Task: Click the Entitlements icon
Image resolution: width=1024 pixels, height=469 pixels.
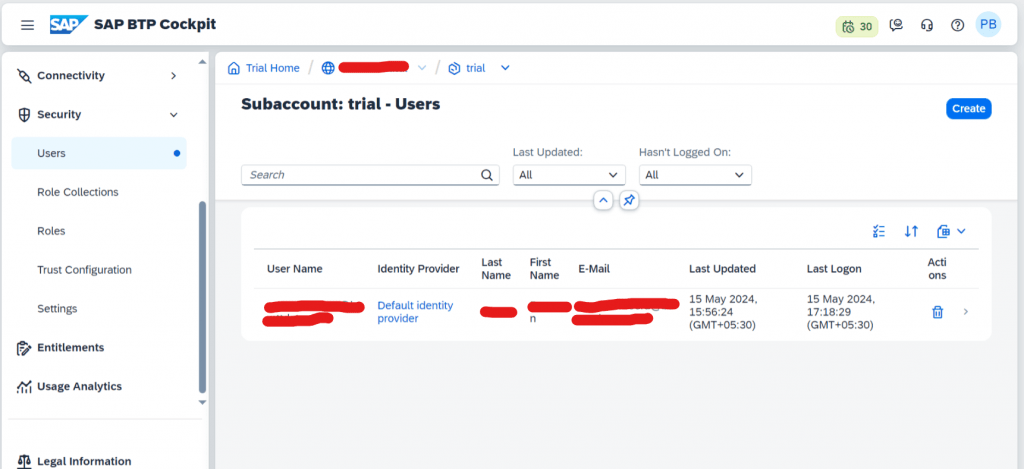Action: pyautogui.click(x=24, y=348)
